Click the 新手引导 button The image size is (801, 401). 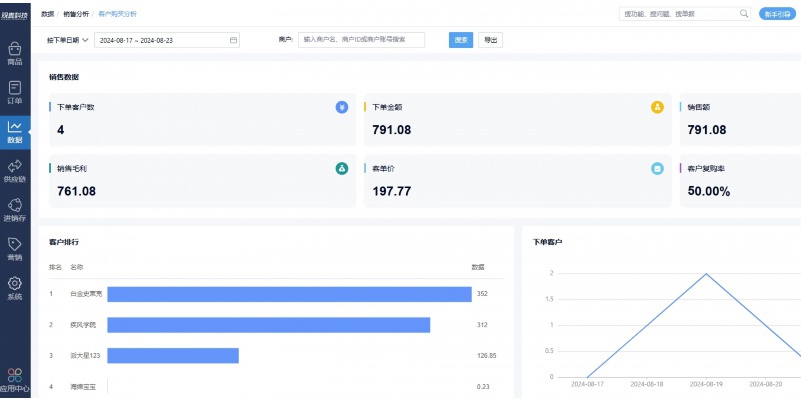[778, 14]
